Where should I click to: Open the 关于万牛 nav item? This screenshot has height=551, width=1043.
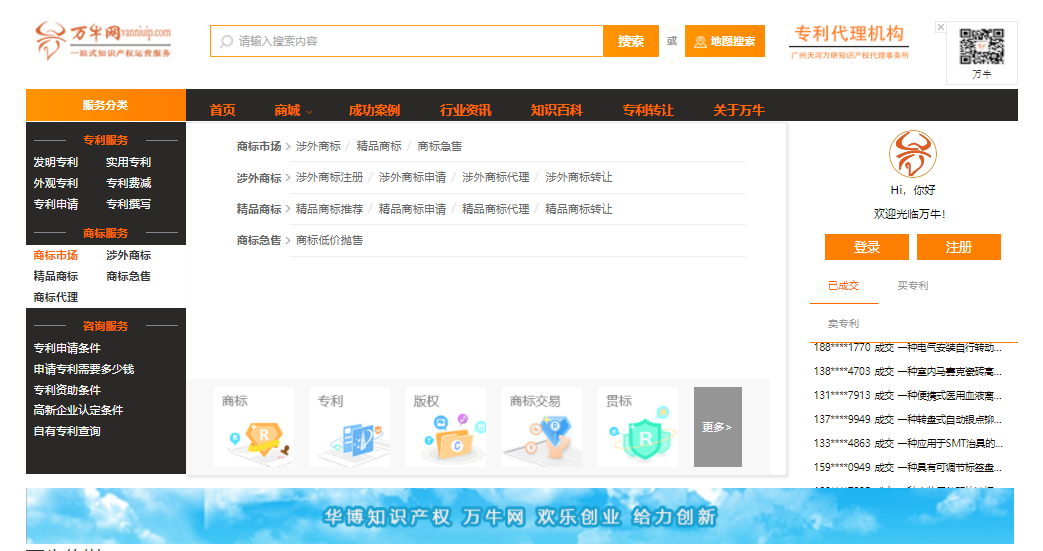point(738,110)
